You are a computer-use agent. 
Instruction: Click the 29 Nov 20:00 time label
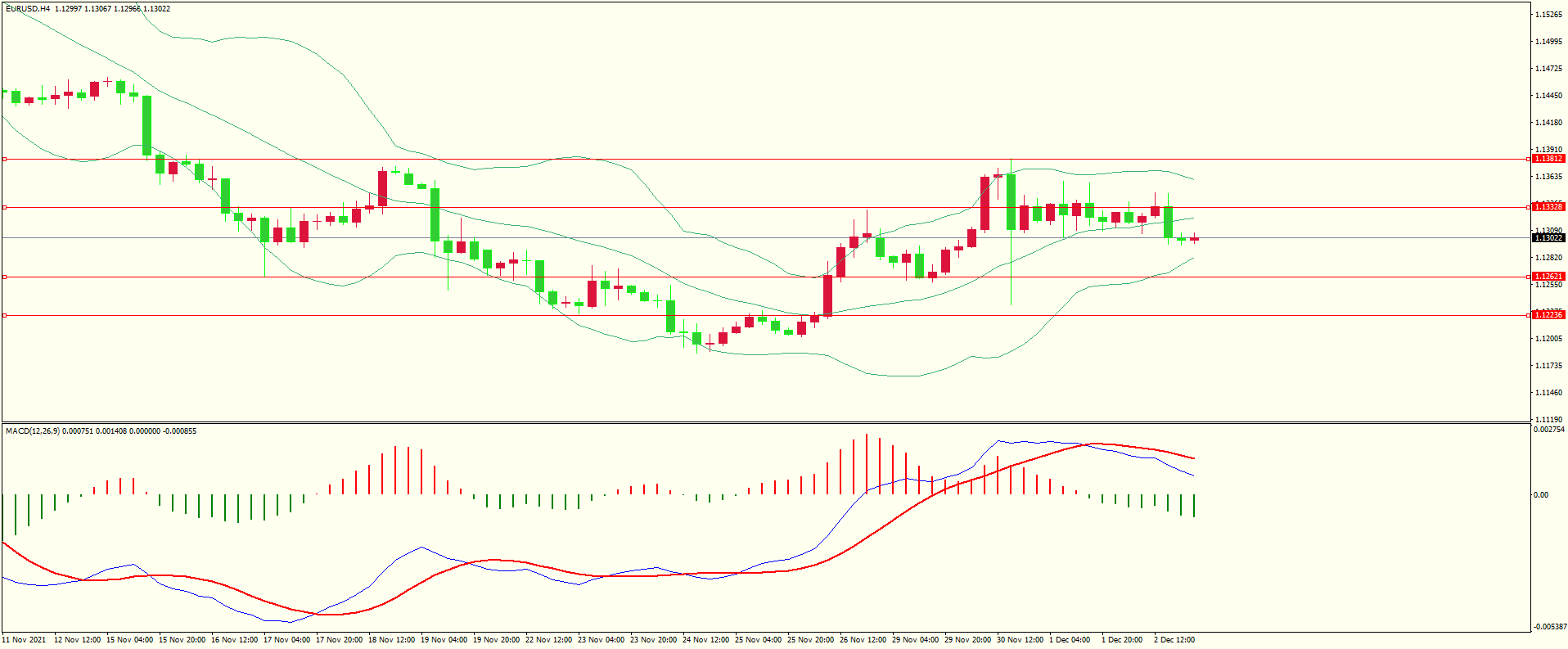(967, 640)
